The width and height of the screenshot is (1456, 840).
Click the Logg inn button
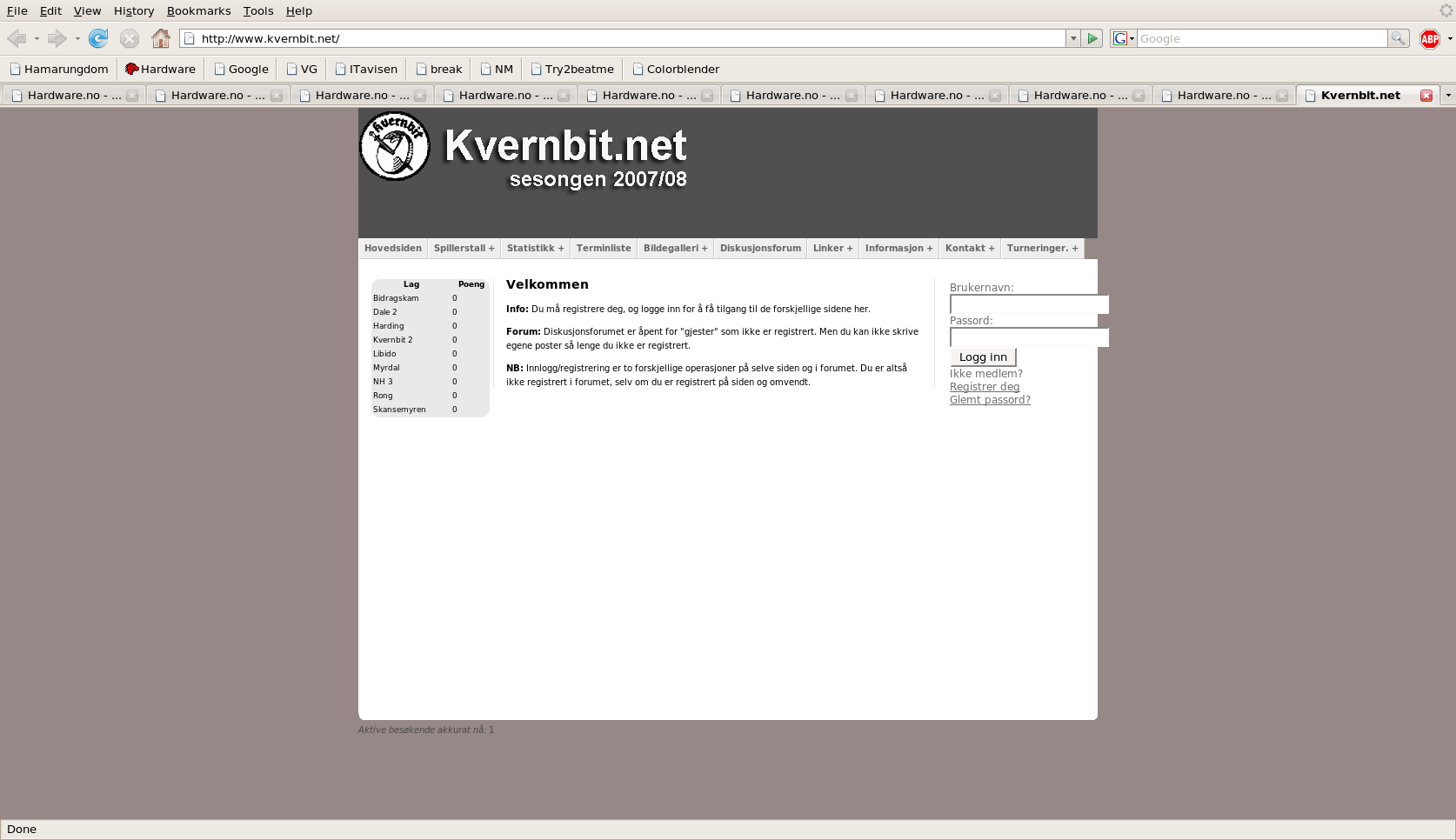click(x=983, y=357)
